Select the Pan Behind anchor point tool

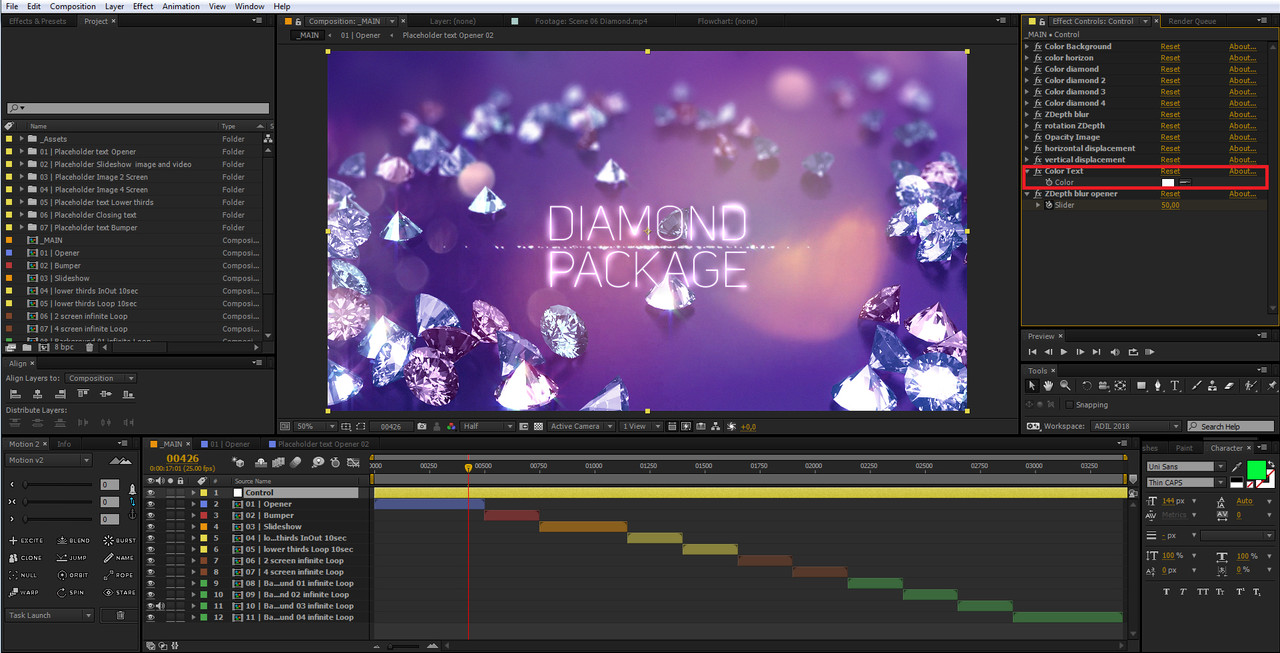(1120, 385)
